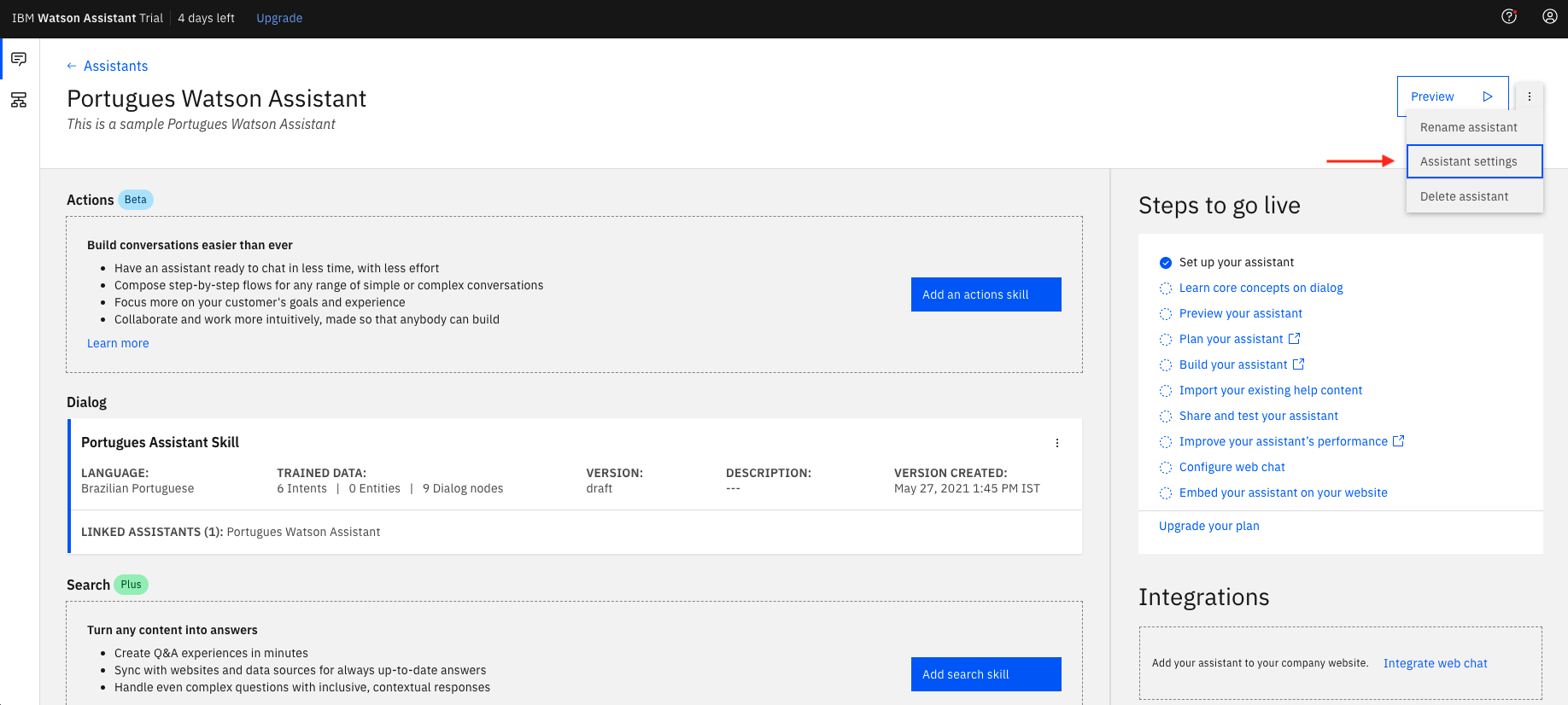Image resolution: width=1568 pixels, height=705 pixels.
Task: Click the back arrow before Assistants
Action: tap(72, 66)
